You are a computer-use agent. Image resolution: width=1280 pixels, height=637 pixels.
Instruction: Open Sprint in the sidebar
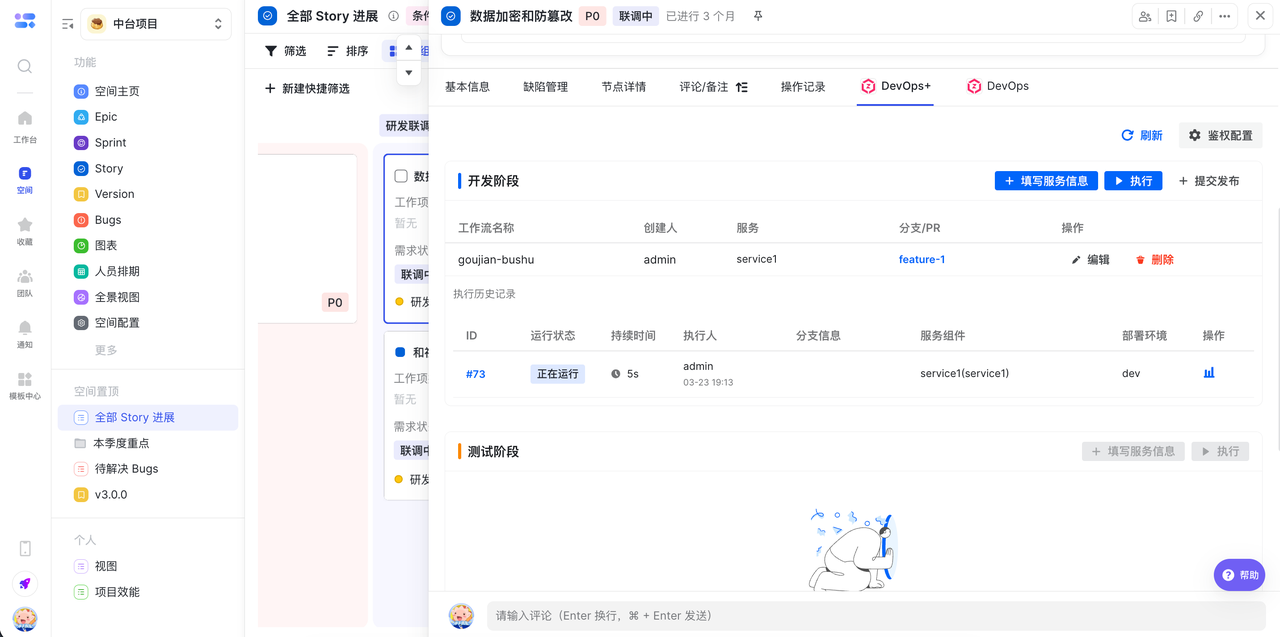click(x=110, y=143)
